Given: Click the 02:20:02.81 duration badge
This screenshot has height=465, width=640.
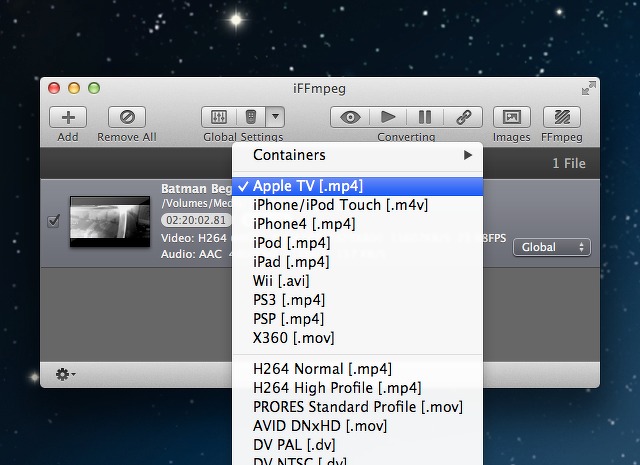Looking at the screenshot, I should [196, 220].
